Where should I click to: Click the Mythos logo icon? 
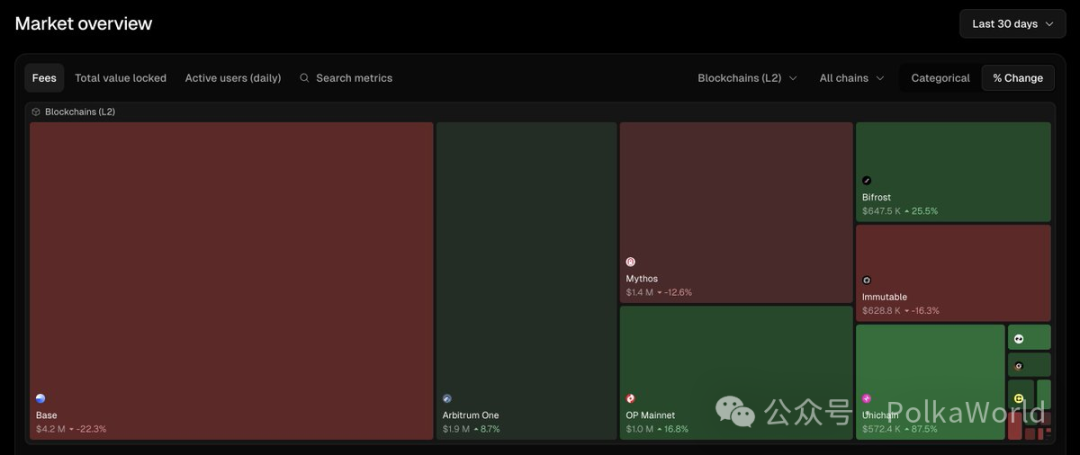click(x=630, y=262)
